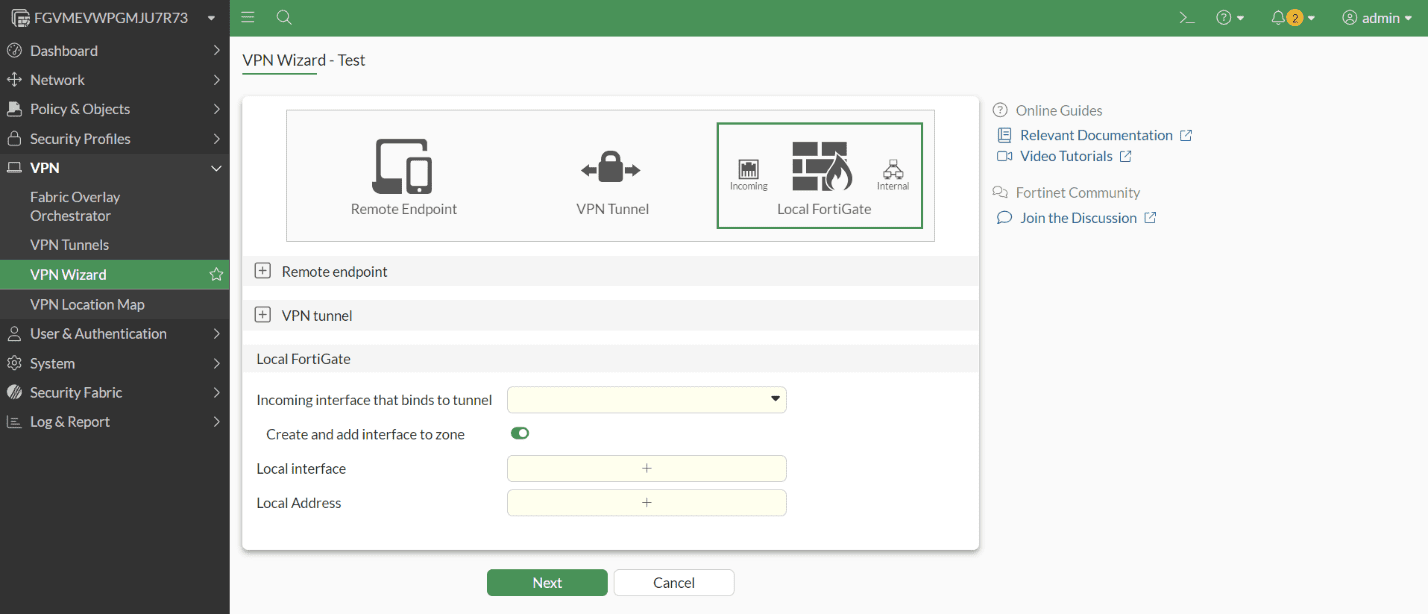Open Join the Discussion link
1428x614 pixels.
point(1078,218)
